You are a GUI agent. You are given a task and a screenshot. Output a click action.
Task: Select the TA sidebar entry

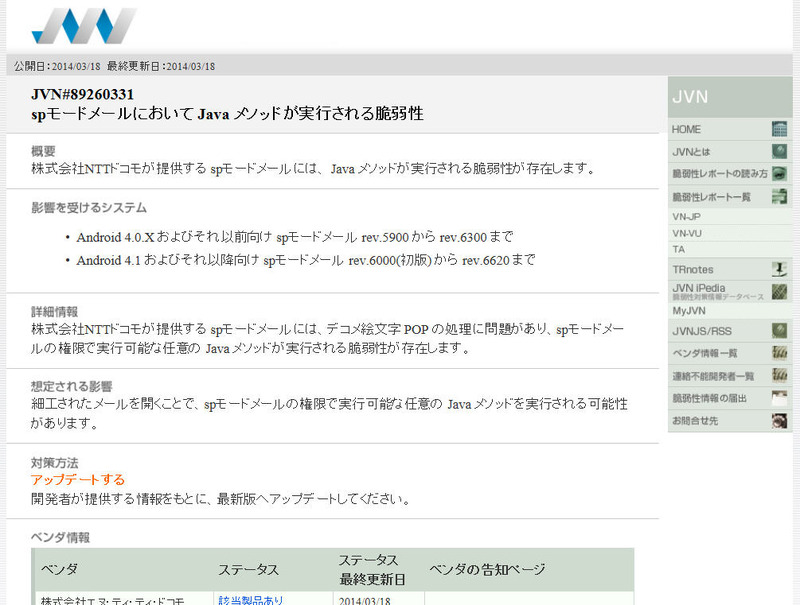coord(679,249)
